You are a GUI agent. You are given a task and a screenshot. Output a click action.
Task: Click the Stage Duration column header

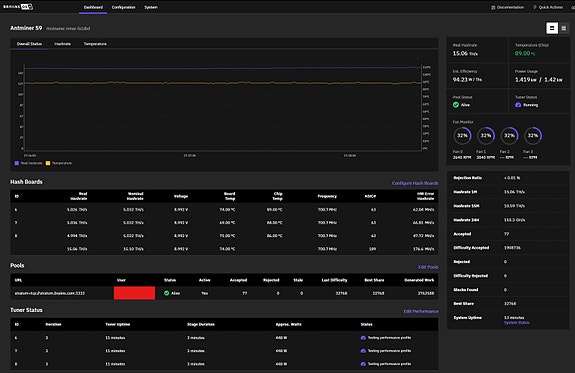tap(201, 325)
